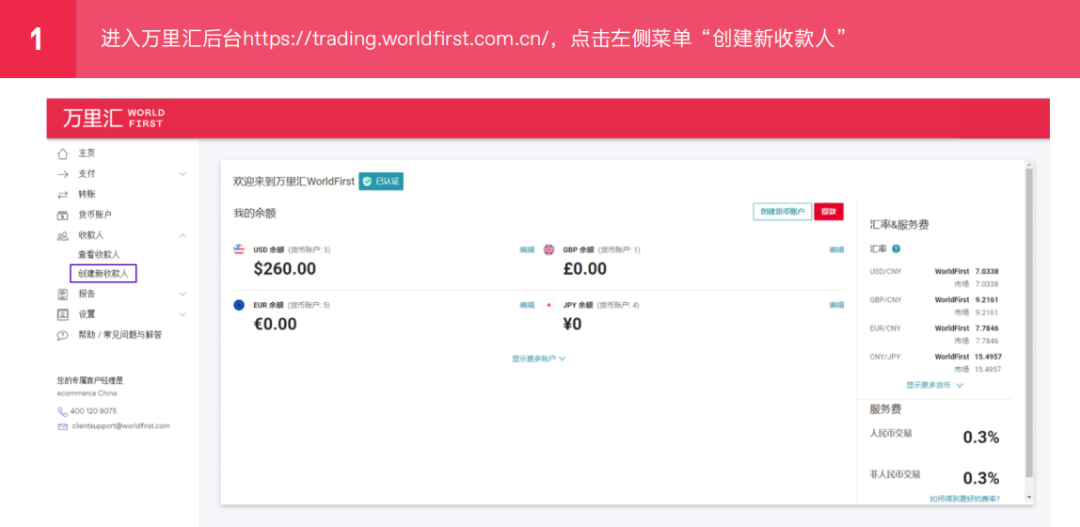Click the UK flag icon for GBP
1080x527 pixels.
[549, 249]
